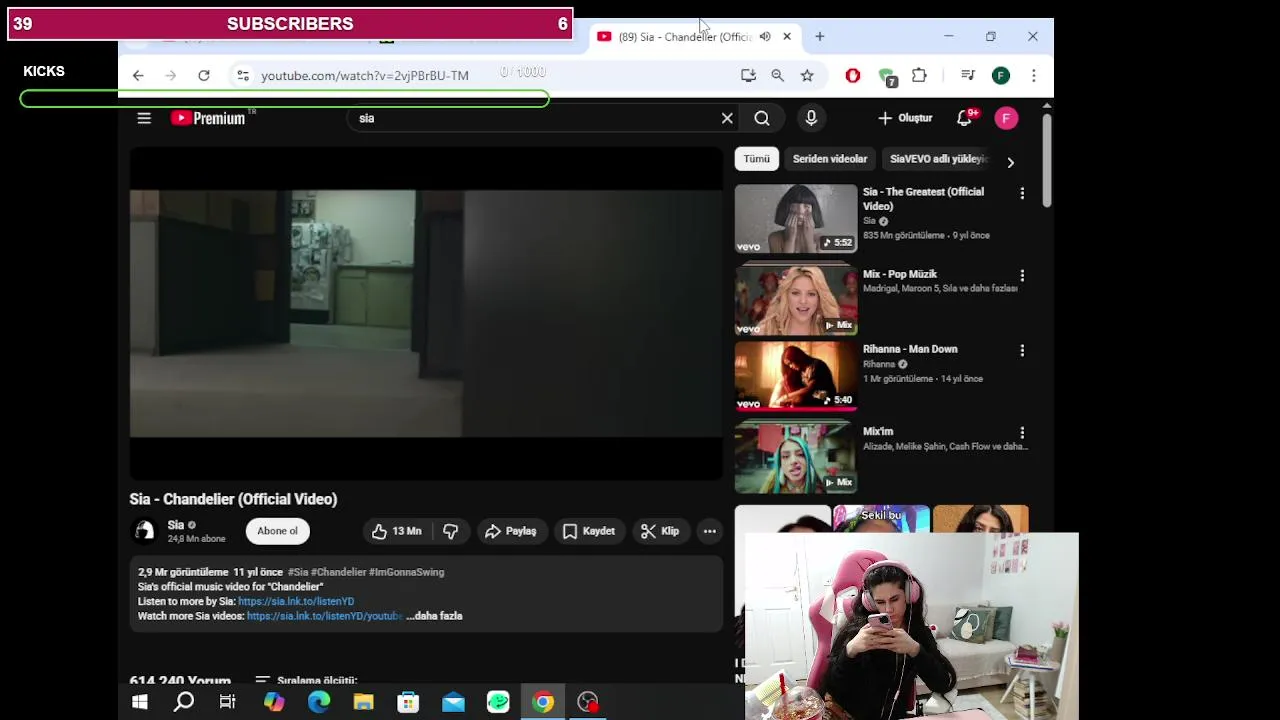
Task: Open the YouTube account avatar menu
Action: [x=1006, y=118]
